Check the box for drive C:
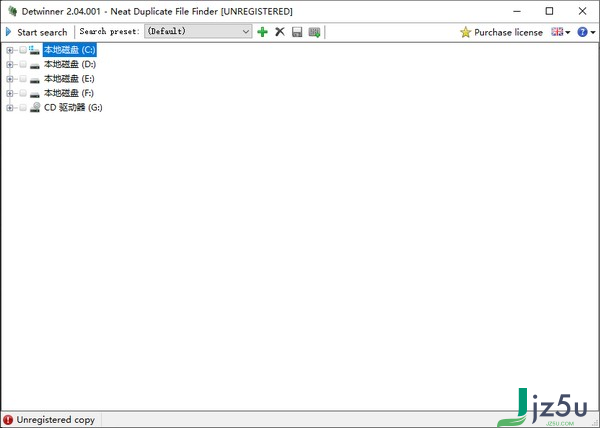The height and width of the screenshot is (428, 600). (23, 50)
